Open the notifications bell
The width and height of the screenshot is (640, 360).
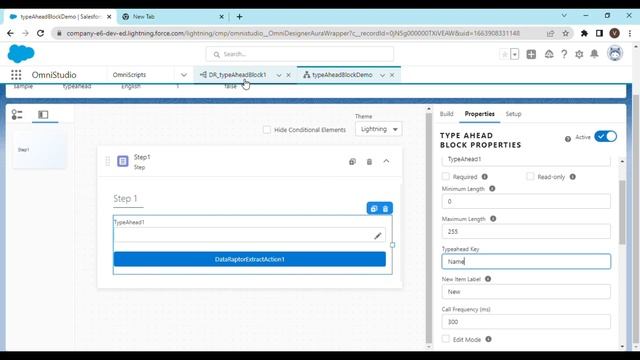[x=594, y=54]
